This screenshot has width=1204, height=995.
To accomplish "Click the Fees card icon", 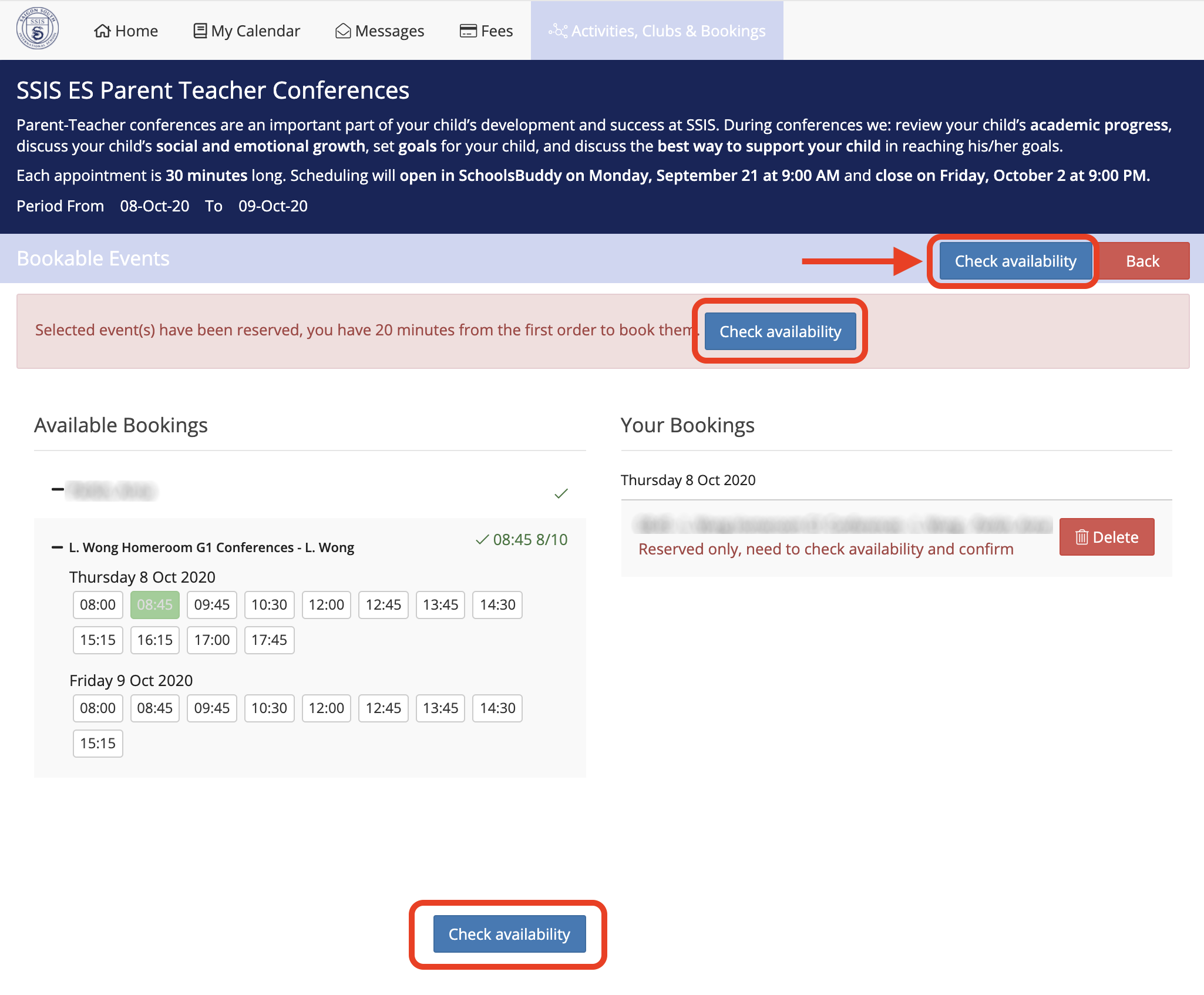I will click(468, 31).
